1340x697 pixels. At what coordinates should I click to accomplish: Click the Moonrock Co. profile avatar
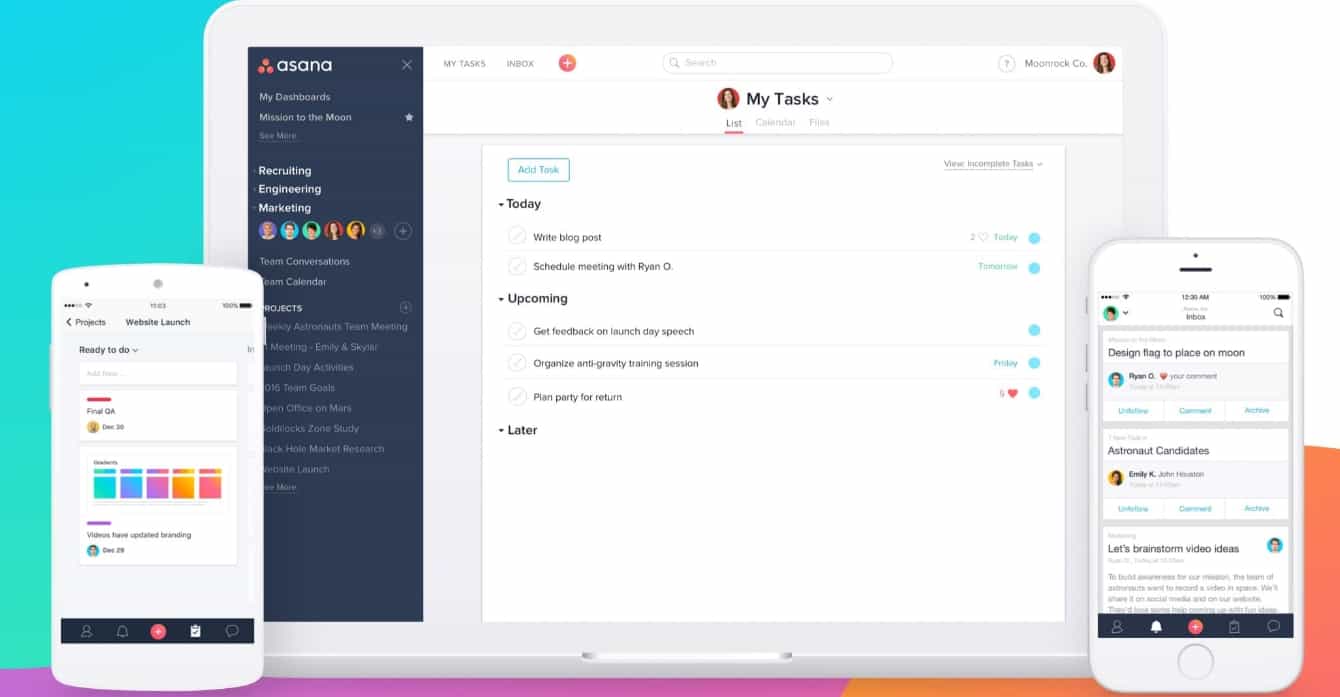pos(1104,63)
